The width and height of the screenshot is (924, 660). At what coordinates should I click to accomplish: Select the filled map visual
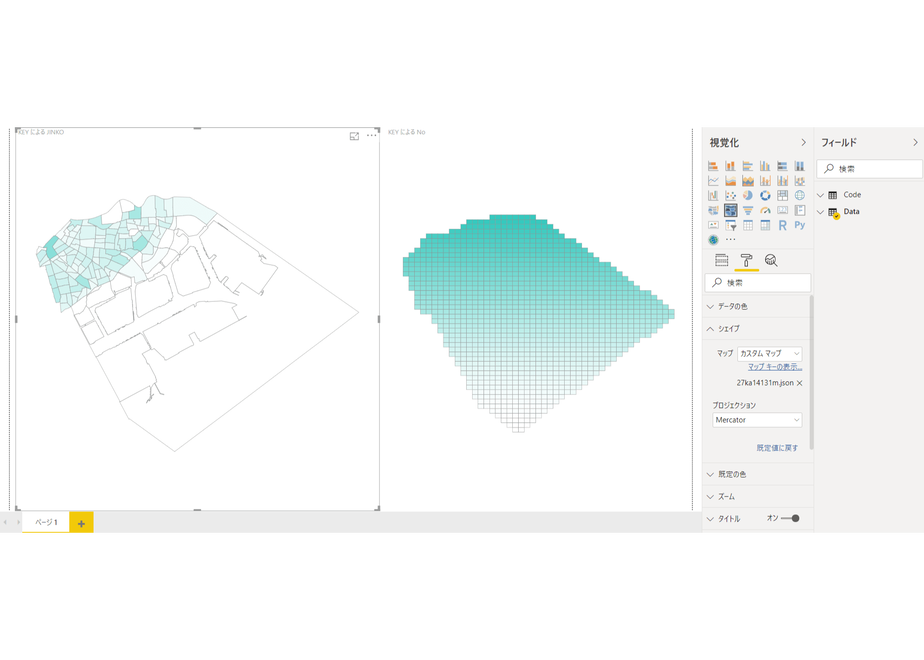pos(713,210)
